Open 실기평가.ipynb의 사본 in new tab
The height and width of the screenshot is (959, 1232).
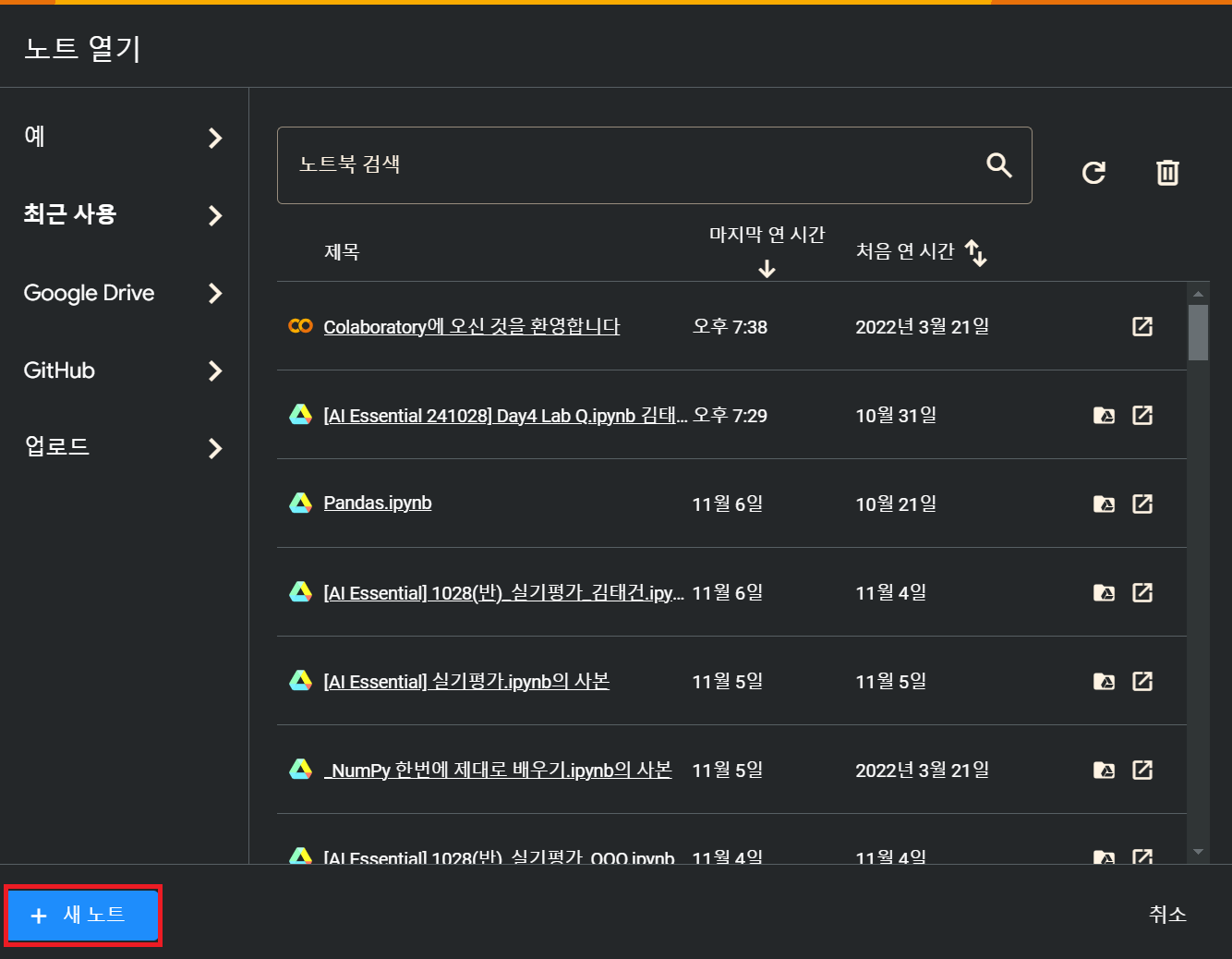[x=1142, y=681]
